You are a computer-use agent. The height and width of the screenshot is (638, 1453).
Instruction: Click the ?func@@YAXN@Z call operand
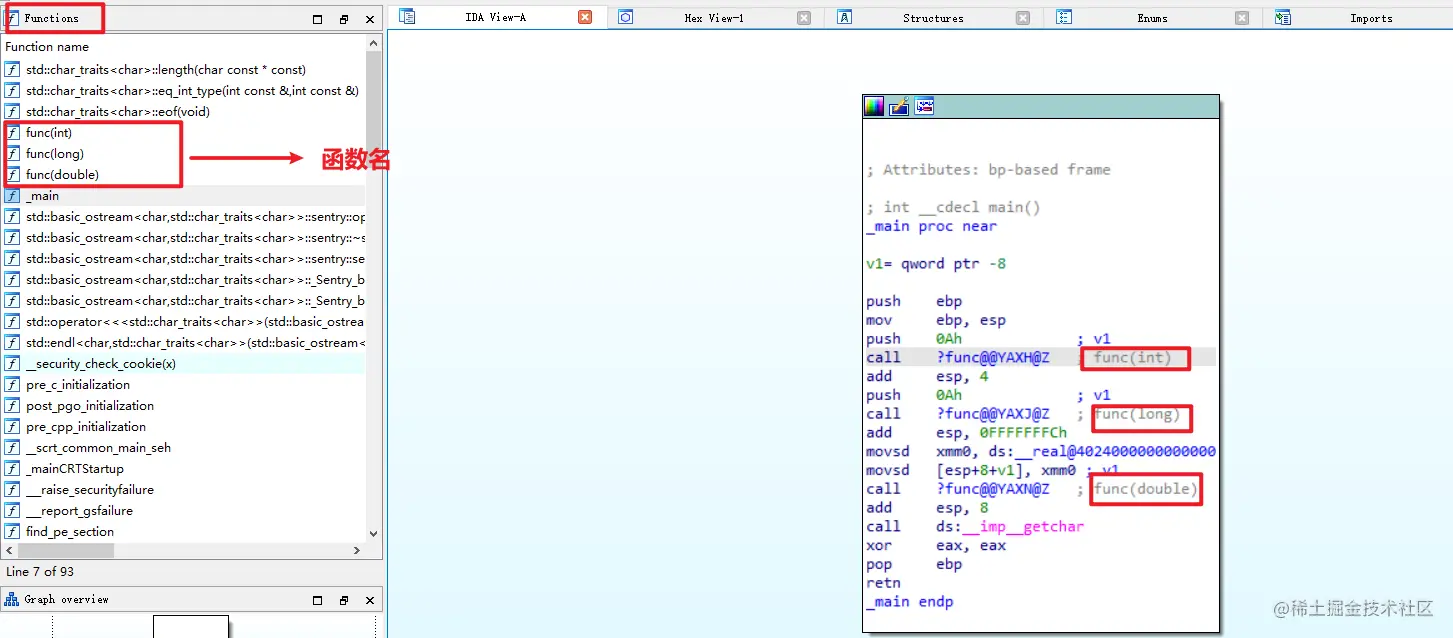[993, 489]
